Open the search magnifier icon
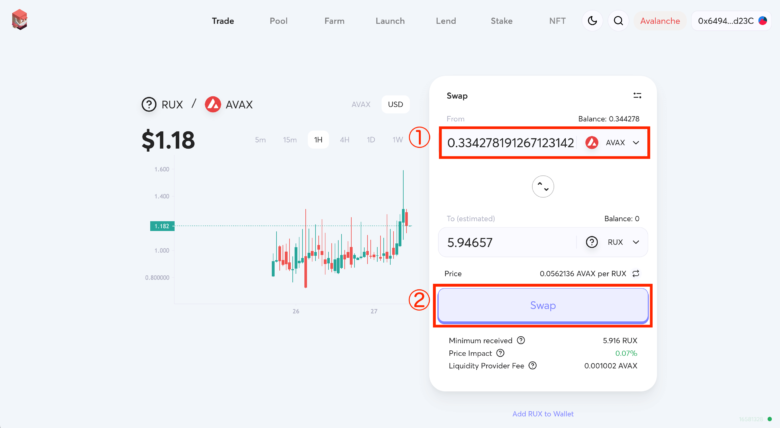This screenshot has width=780, height=428. (618, 21)
